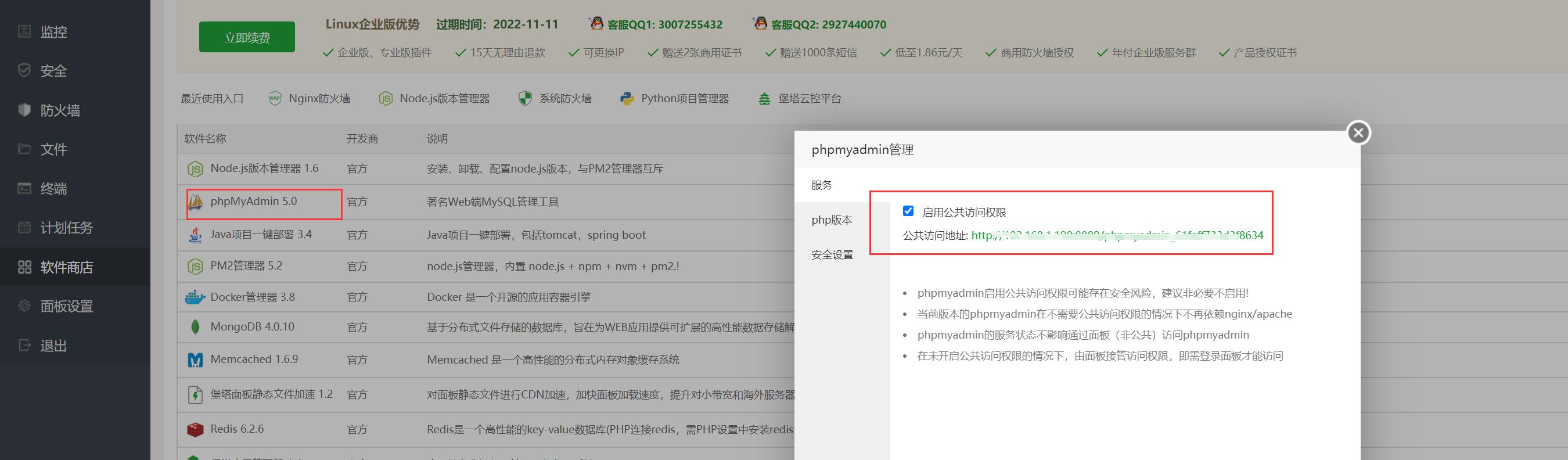Click the Redis row icon

pyautogui.click(x=195, y=429)
